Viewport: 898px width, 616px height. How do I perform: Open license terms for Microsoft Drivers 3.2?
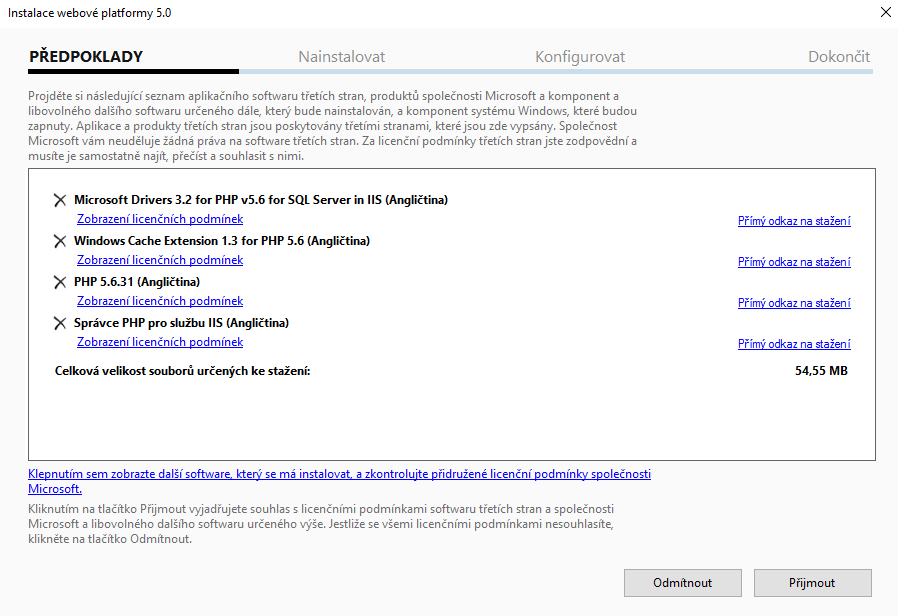(x=160, y=219)
